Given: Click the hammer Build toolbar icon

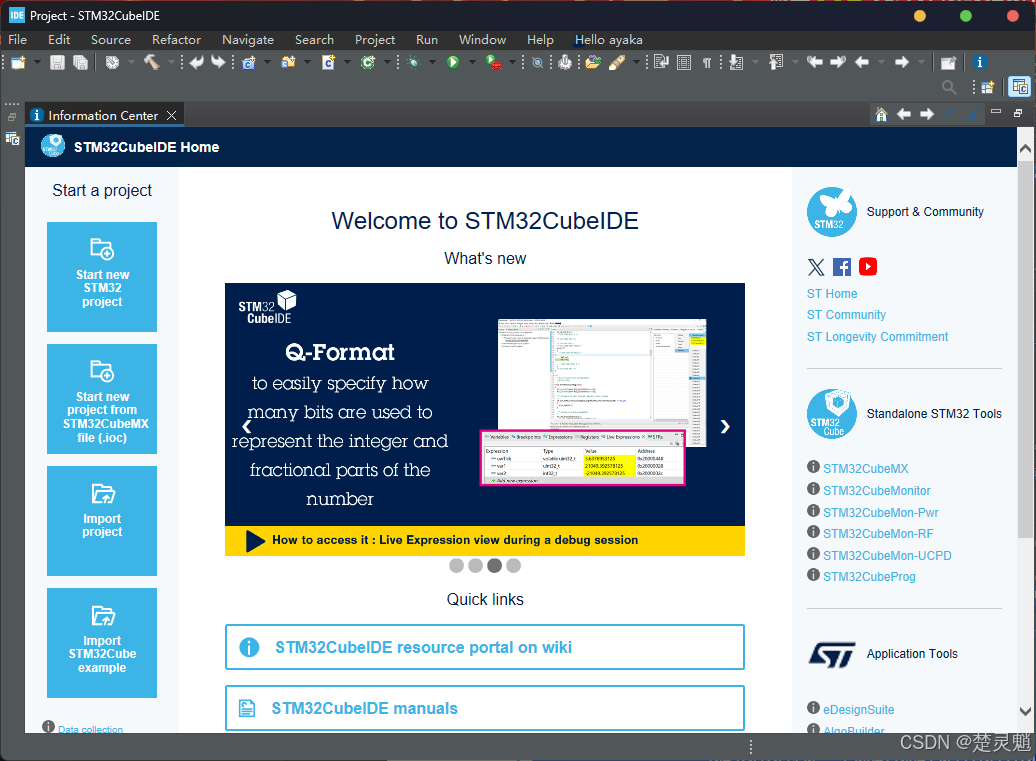Looking at the screenshot, I should click(151, 62).
